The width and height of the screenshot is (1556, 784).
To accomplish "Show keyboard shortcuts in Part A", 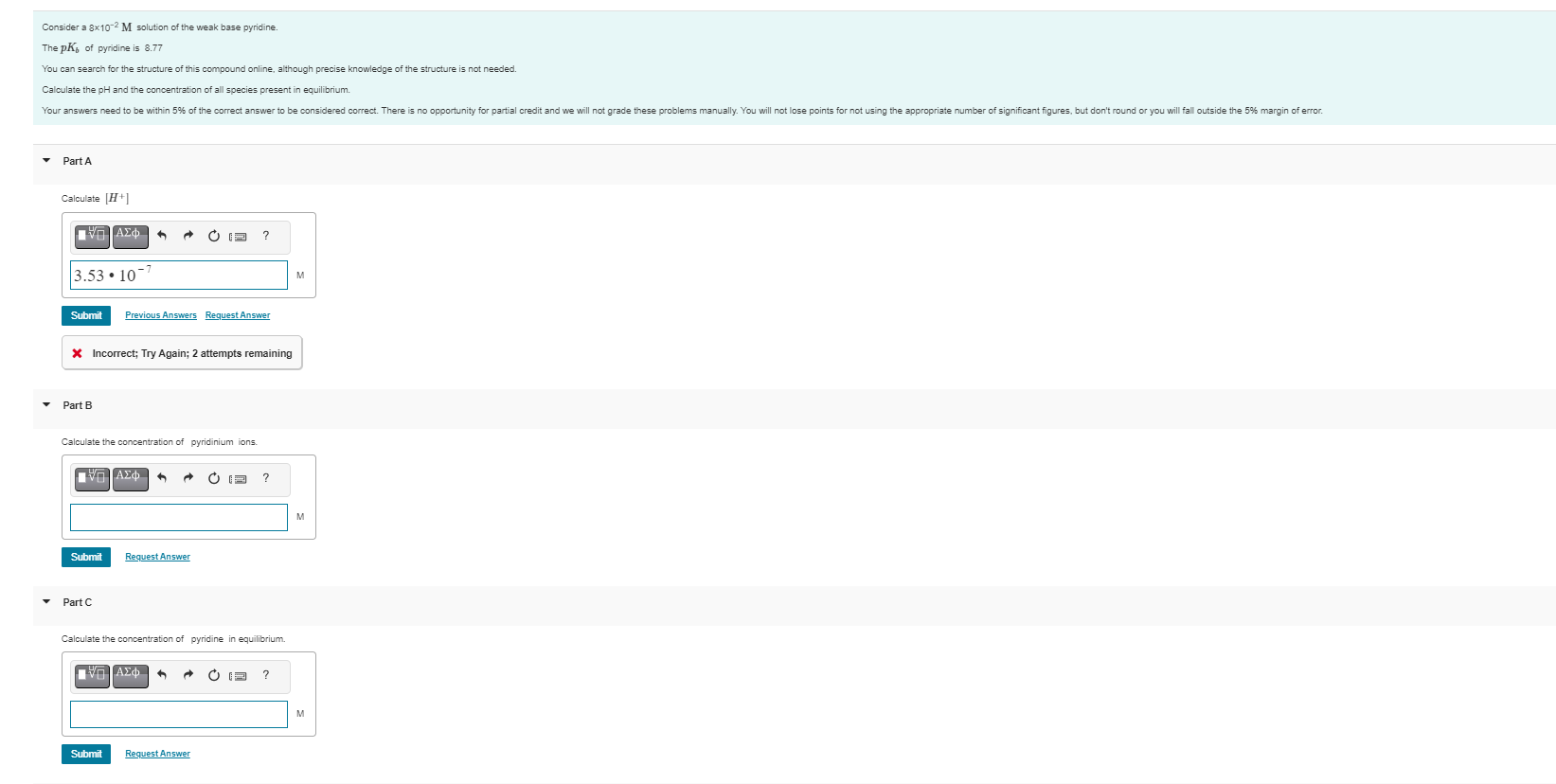I will pyautogui.click(x=239, y=237).
